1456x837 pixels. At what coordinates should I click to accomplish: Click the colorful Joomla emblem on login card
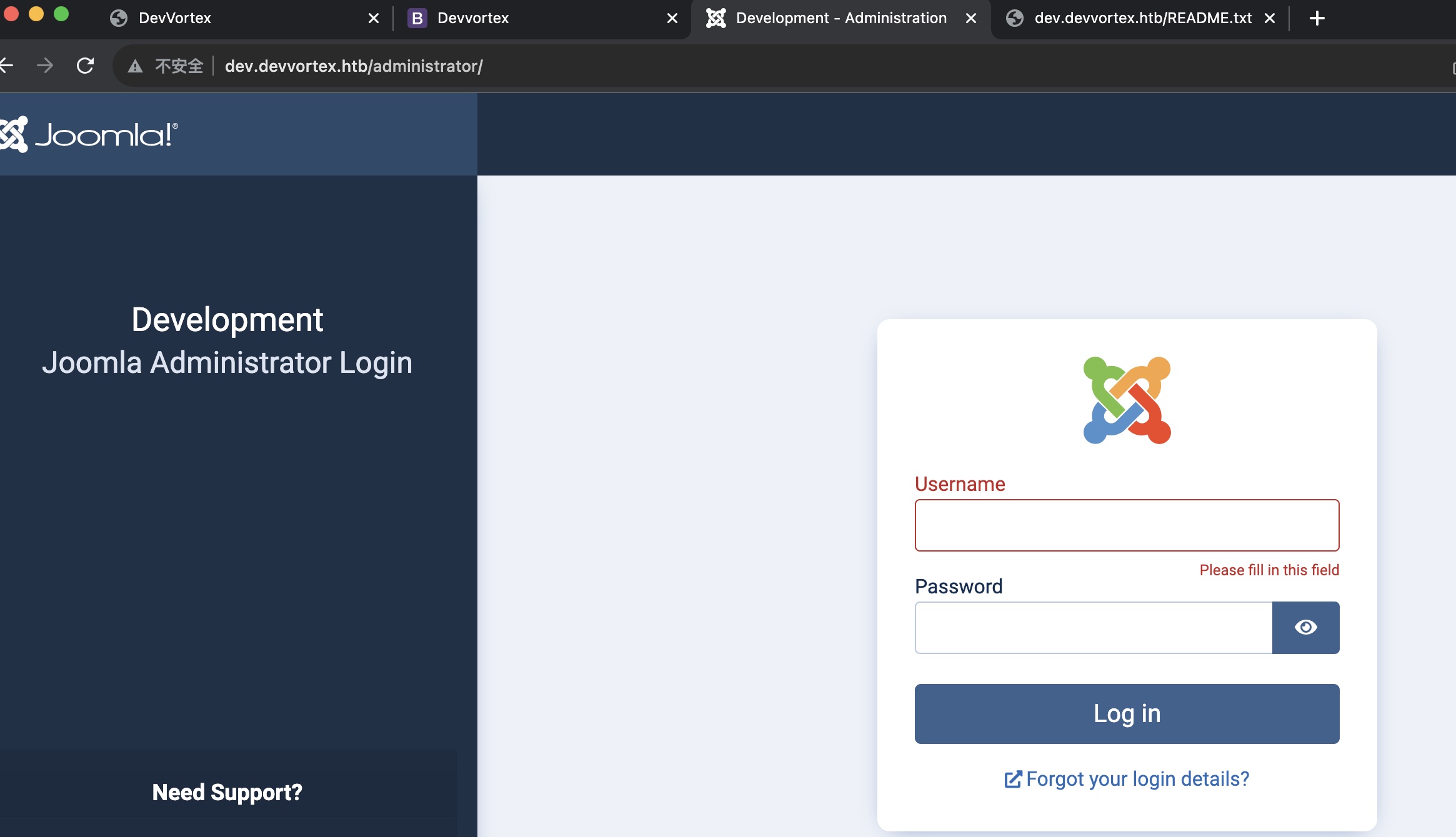[x=1127, y=400]
